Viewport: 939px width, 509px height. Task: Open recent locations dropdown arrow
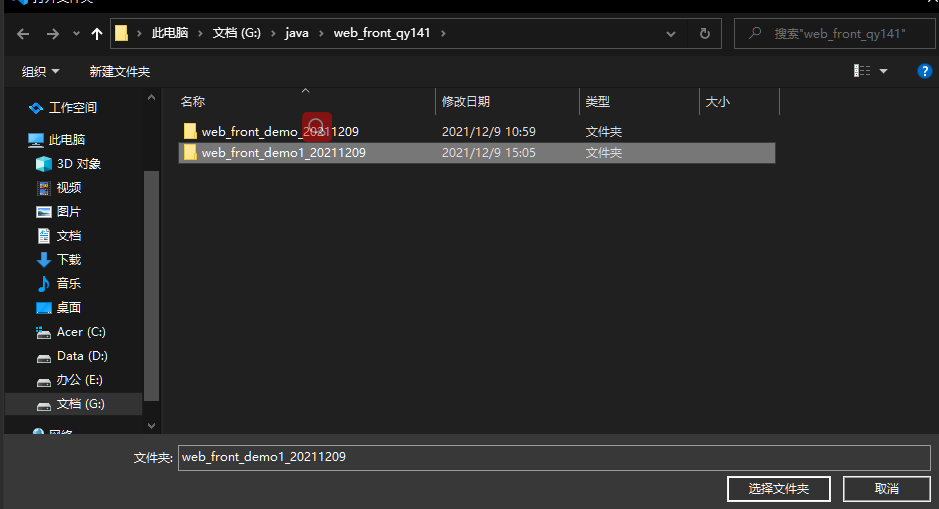pos(76,34)
